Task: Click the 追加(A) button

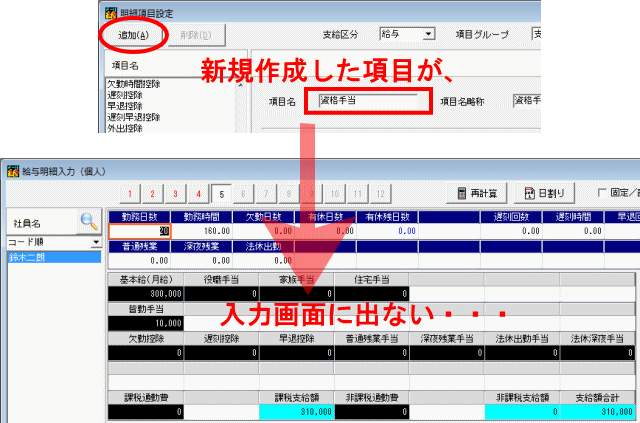Action: click(133, 35)
